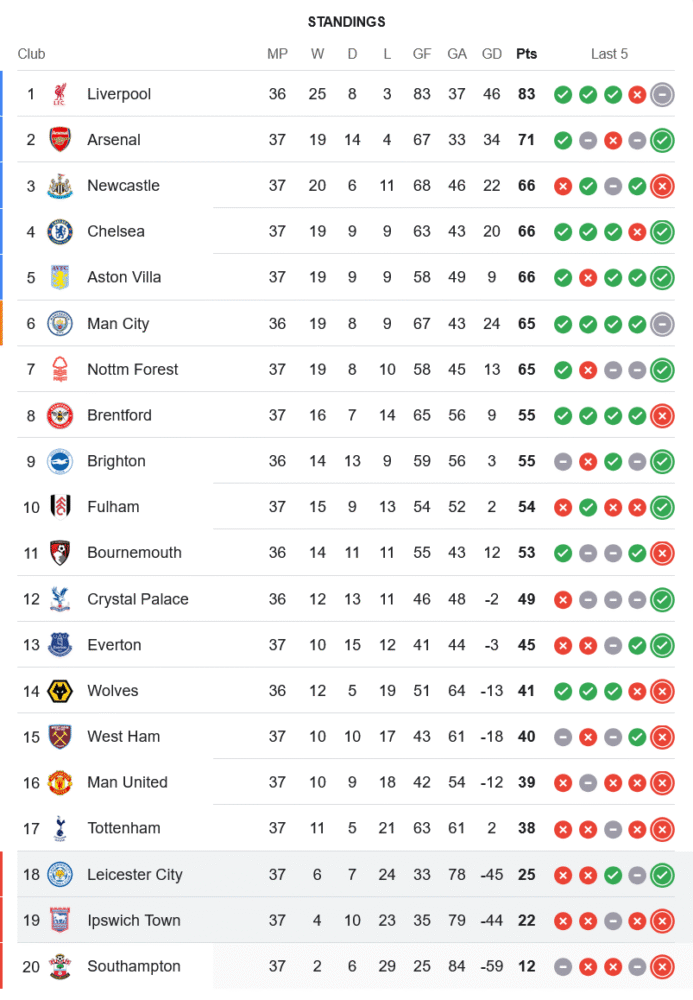Click the Club column header

[x=31, y=54]
